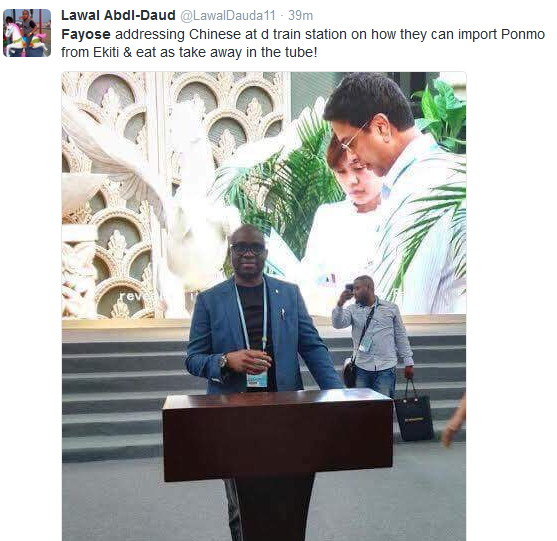
Task: Click the bold Fayose keyword in tweet
Action: tap(86, 34)
